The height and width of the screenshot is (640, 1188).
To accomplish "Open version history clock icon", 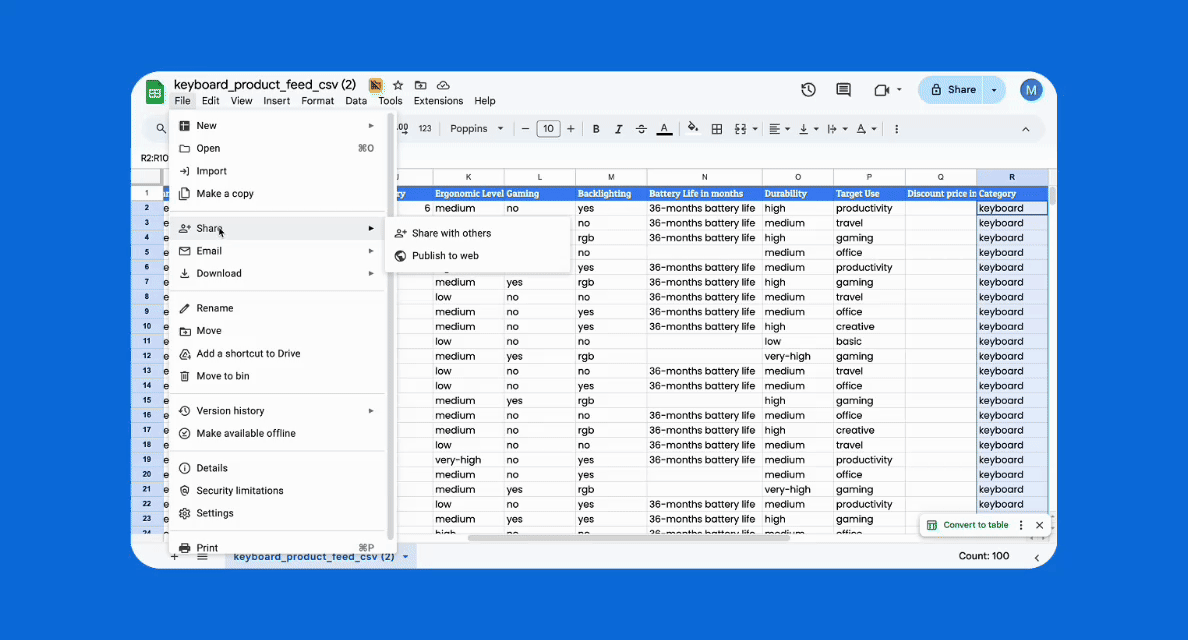I will click(808, 90).
